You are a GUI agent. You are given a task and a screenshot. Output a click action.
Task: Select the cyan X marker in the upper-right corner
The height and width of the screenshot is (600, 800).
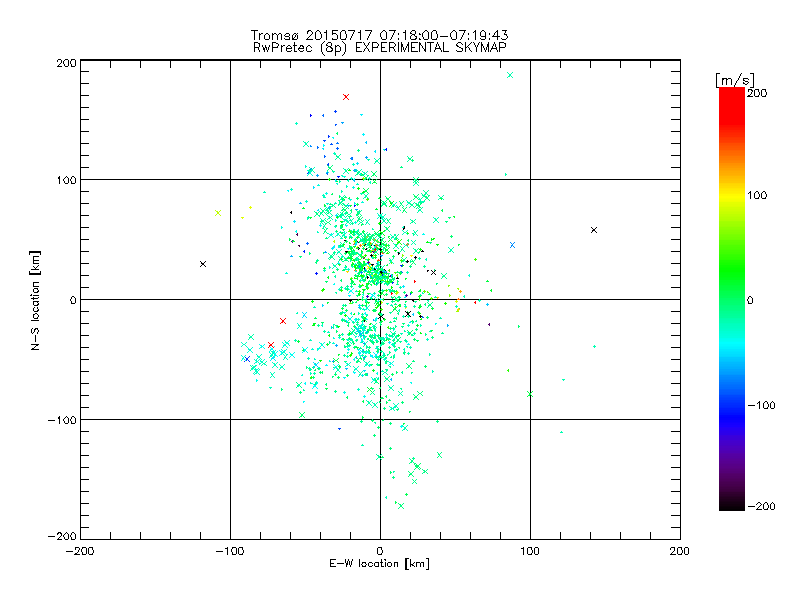pos(510,75)
